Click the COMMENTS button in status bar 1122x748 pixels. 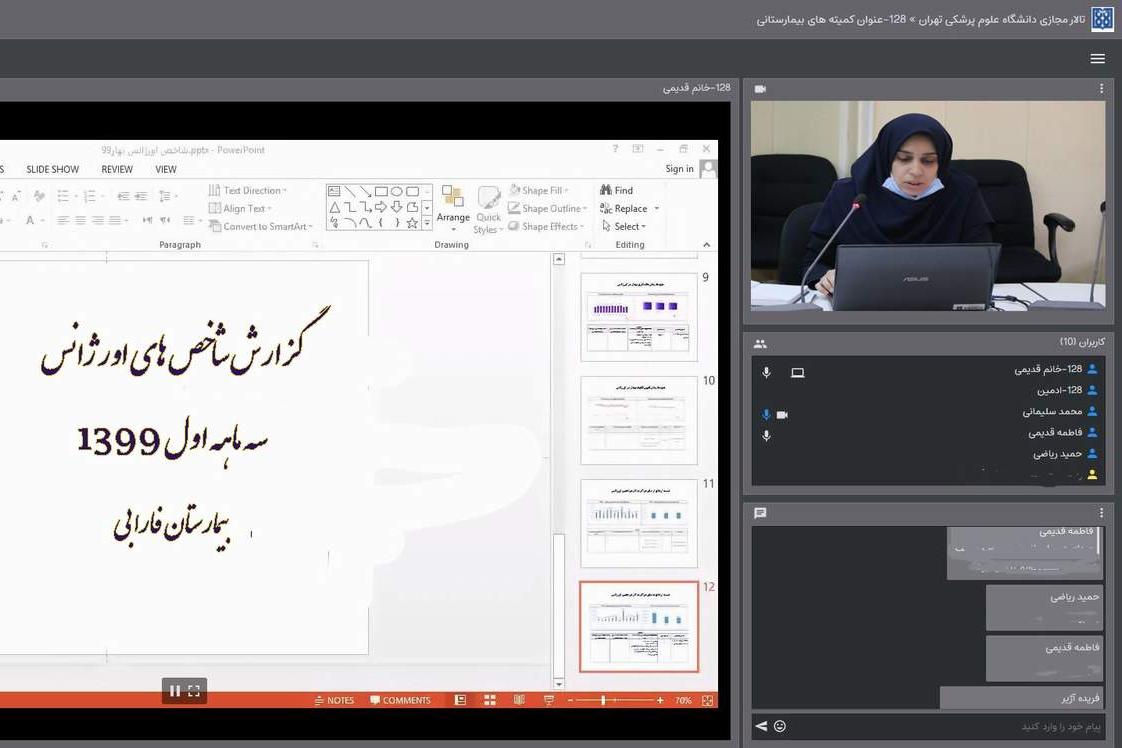pyautogui.click(x=400, y=700)
